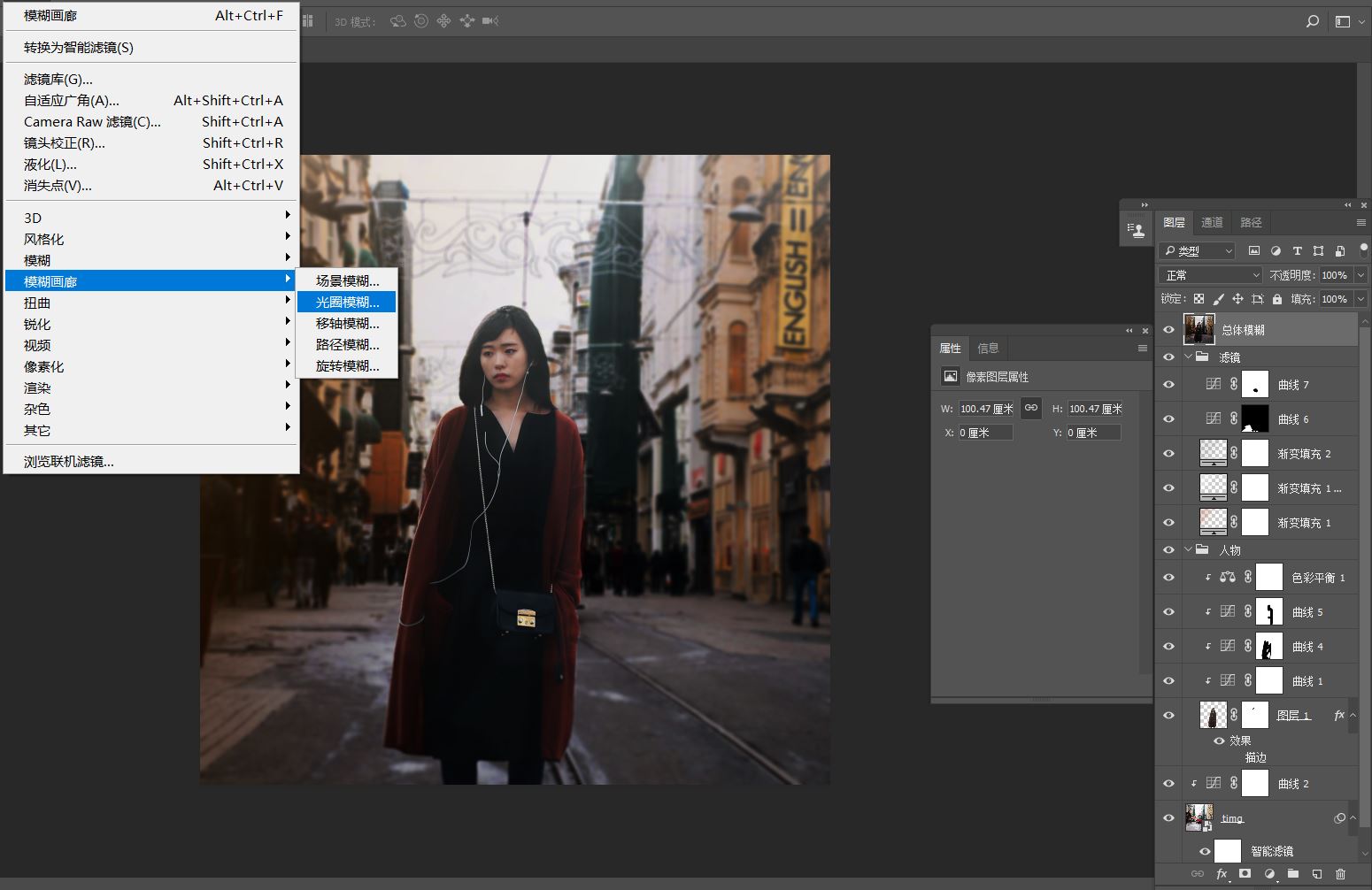
Task: Hide the 色彩平衡 1 adjustment layer
Action: tap(1168, 578)
